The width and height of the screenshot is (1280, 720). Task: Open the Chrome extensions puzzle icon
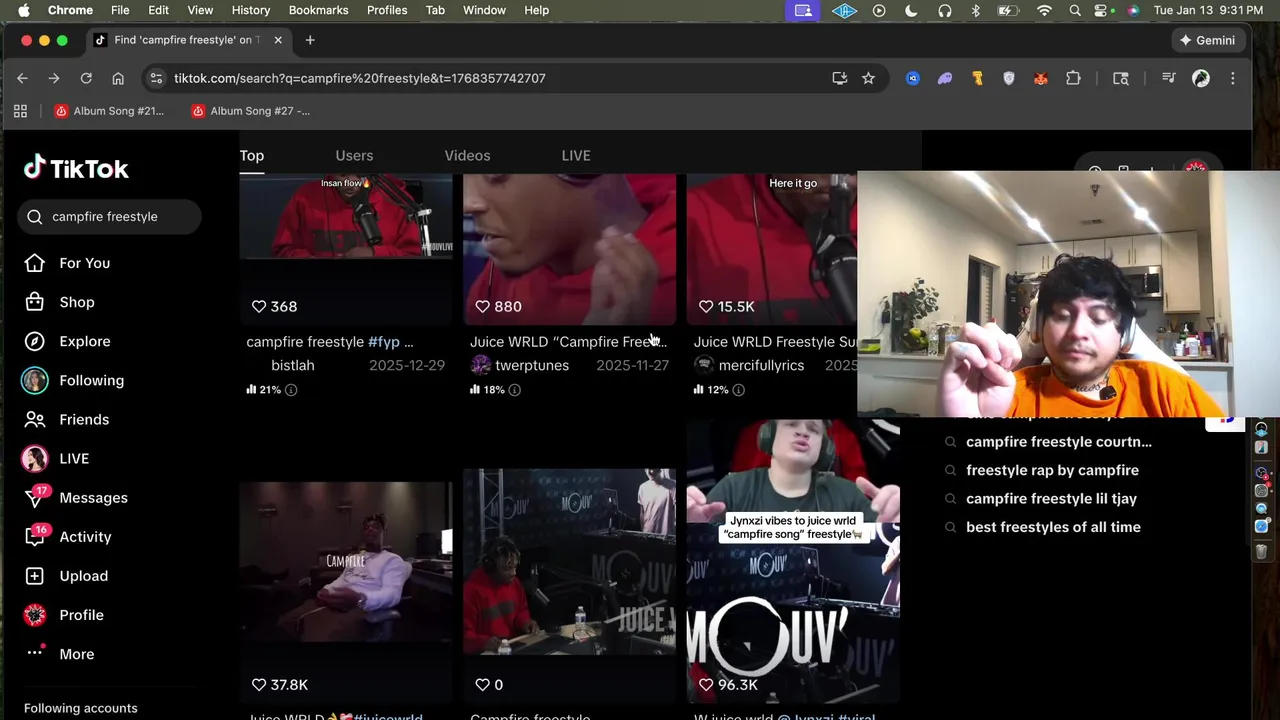point(1073,78)
